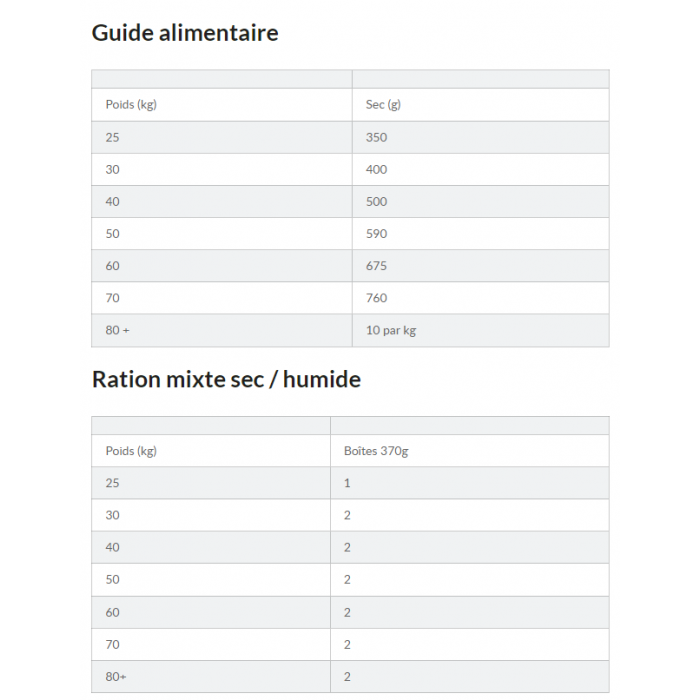Click the "80 +" weight cell in the Guide alimentaire table

117,330
